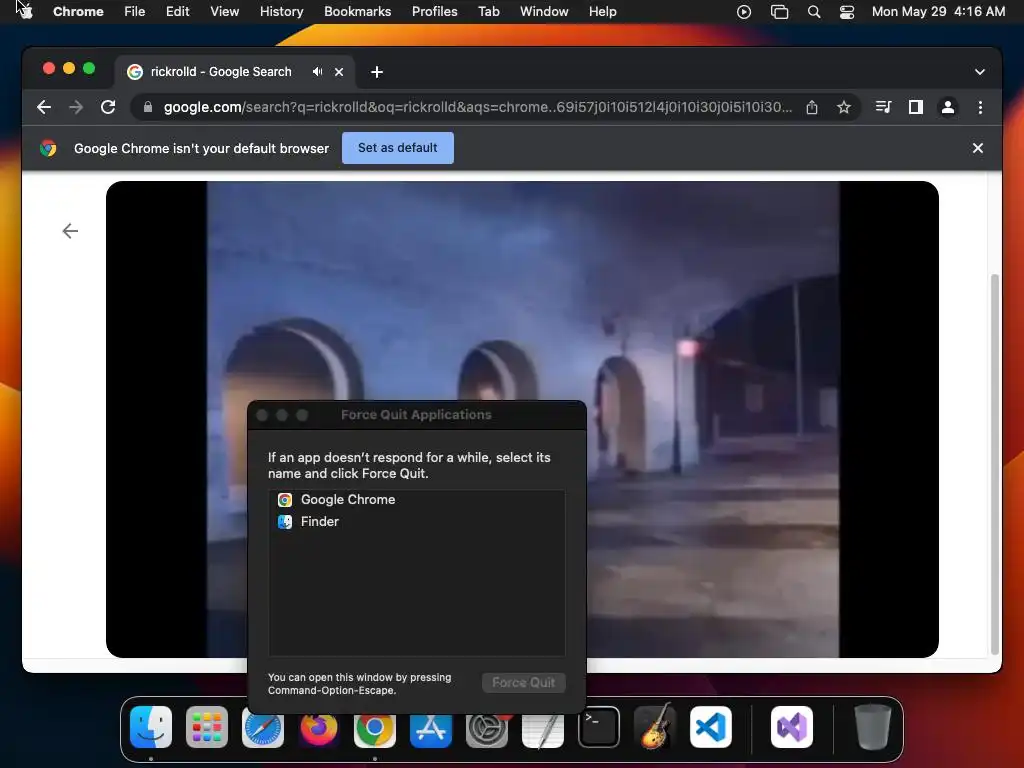Open Visual Studio Code from the Dock
The height and width of the screenshot is (768, 1024).
pyautogui.click(x=711, y=727)
